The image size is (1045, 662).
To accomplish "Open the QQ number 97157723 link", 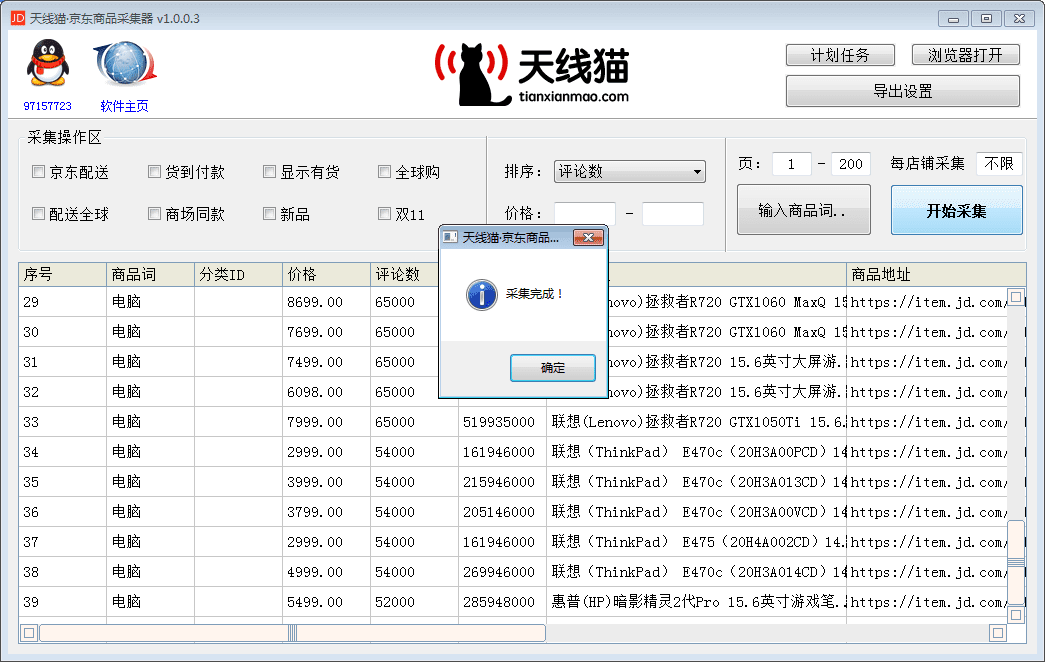I will 47,105.
